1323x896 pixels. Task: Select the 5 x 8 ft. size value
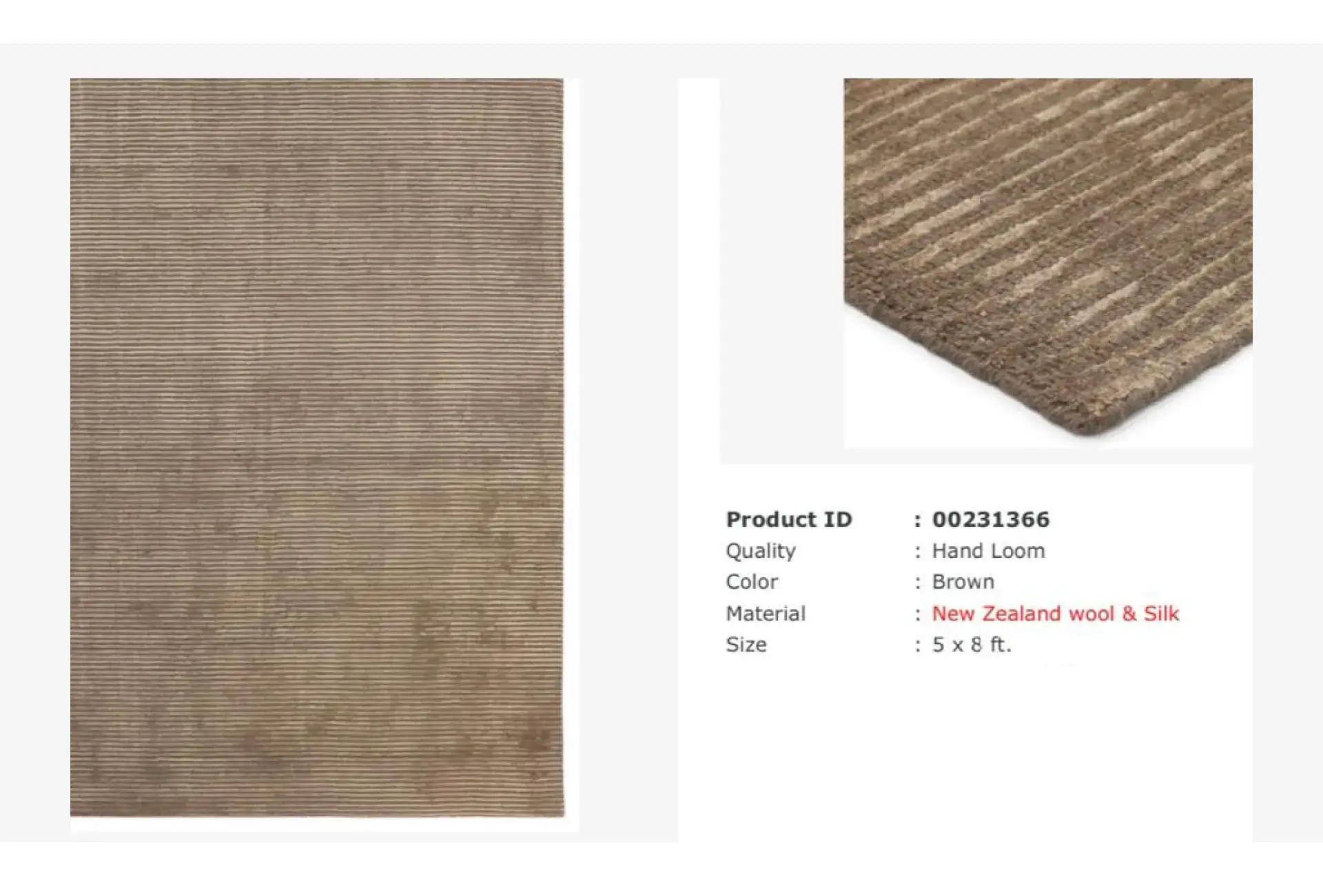972,645
